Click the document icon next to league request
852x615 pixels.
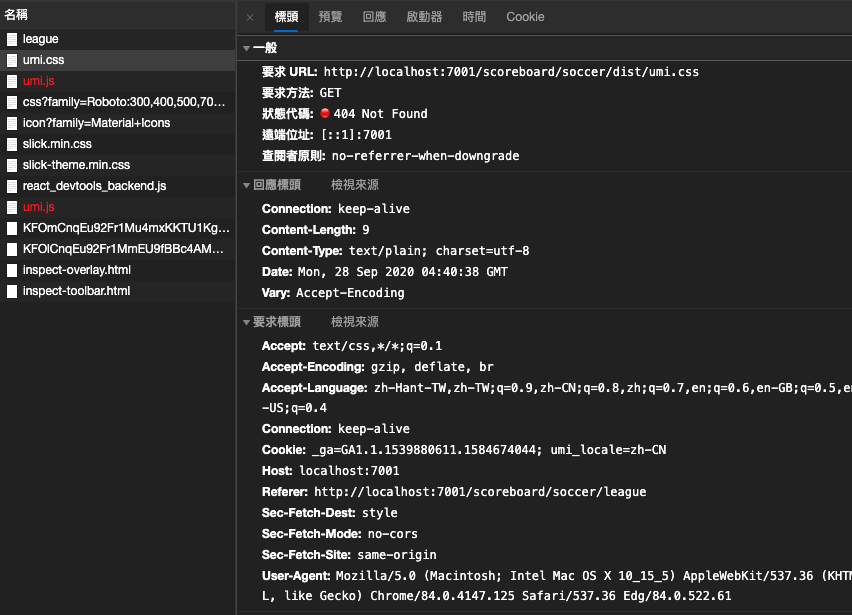click(x=11, y=39)
